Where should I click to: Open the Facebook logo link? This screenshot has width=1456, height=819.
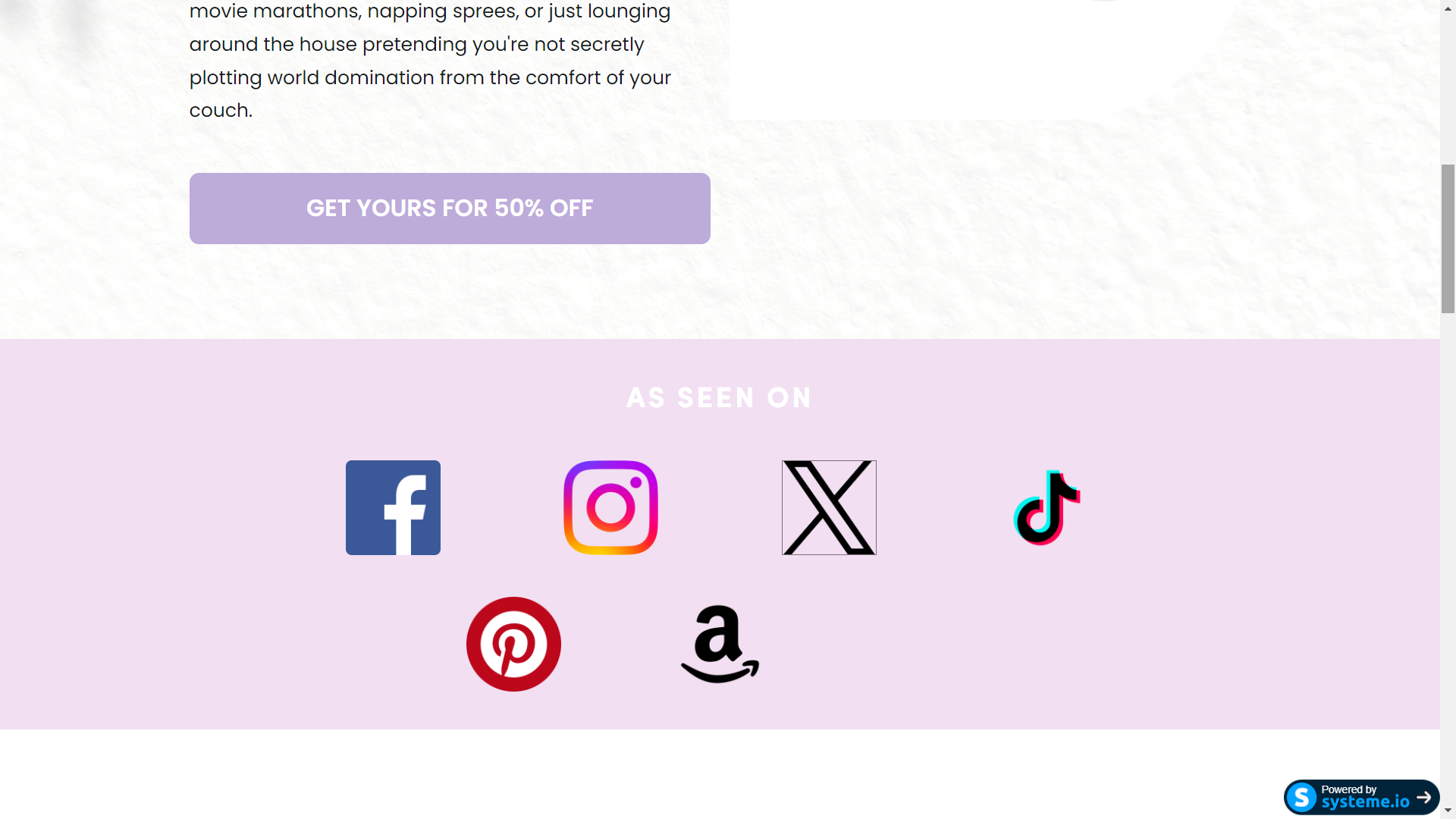(393, 507)
